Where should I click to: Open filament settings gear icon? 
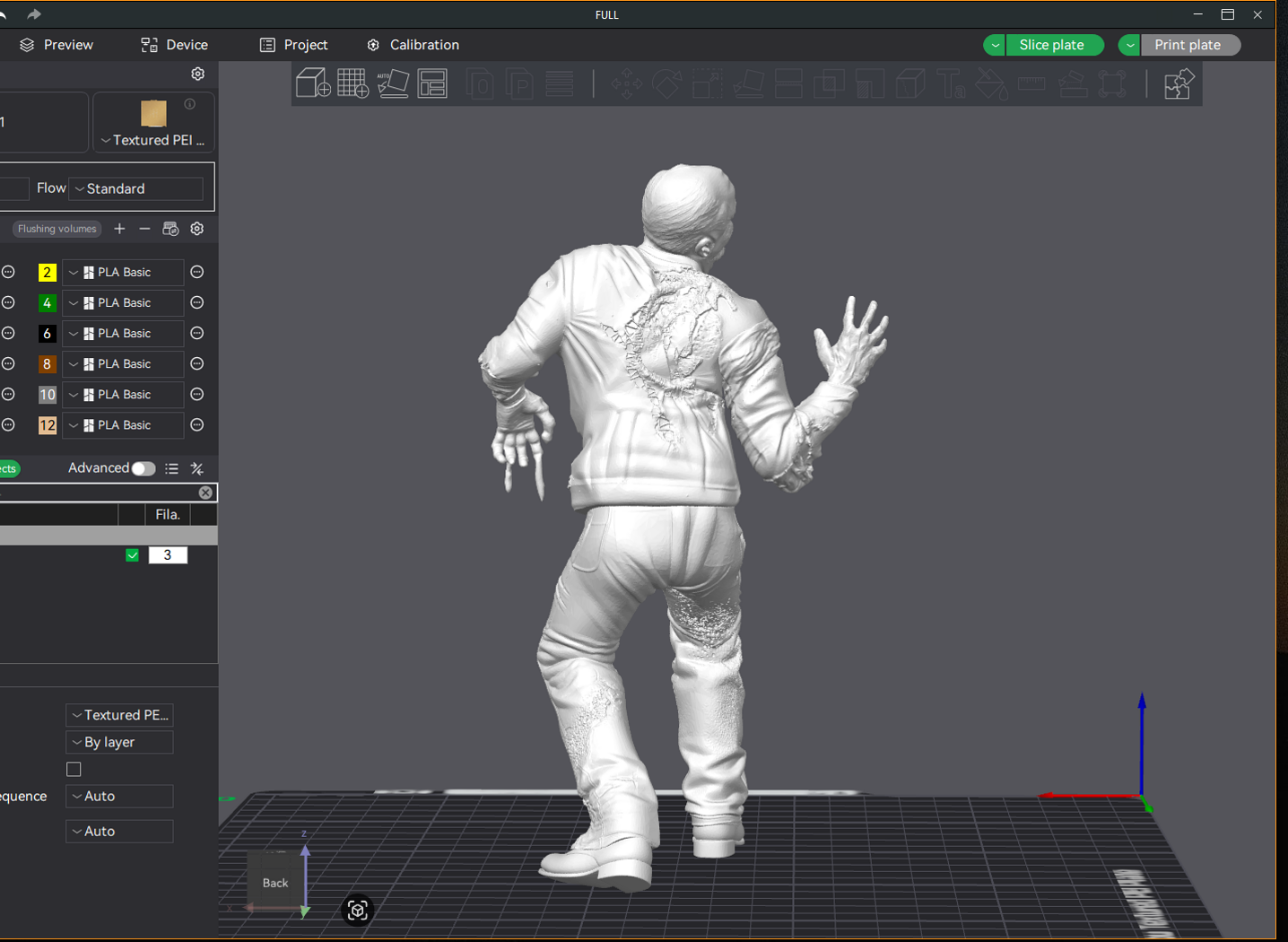[x=197, y=229]
